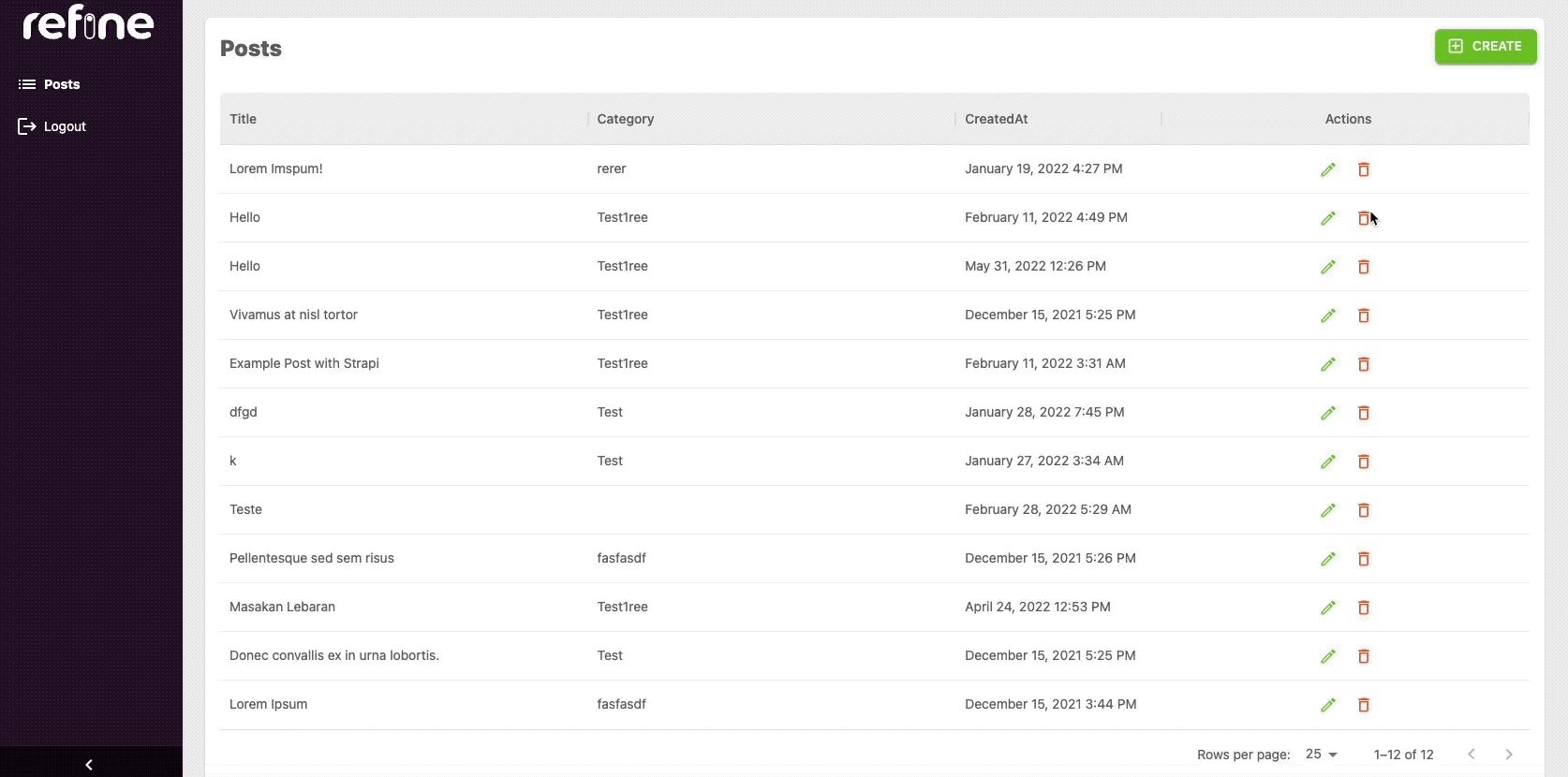Edit the dfgd post
The width and height of the screenshot is (1568, 777).
click(1327, 413)
